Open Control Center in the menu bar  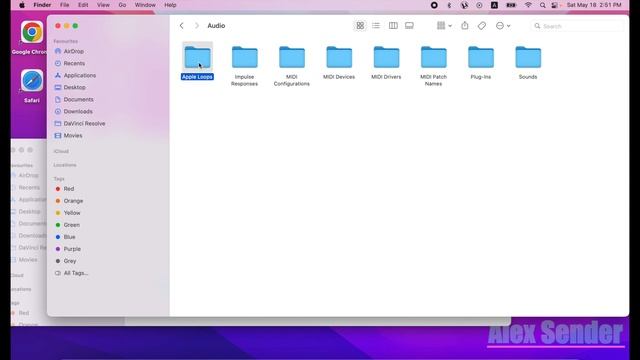[x=555, y=5]
